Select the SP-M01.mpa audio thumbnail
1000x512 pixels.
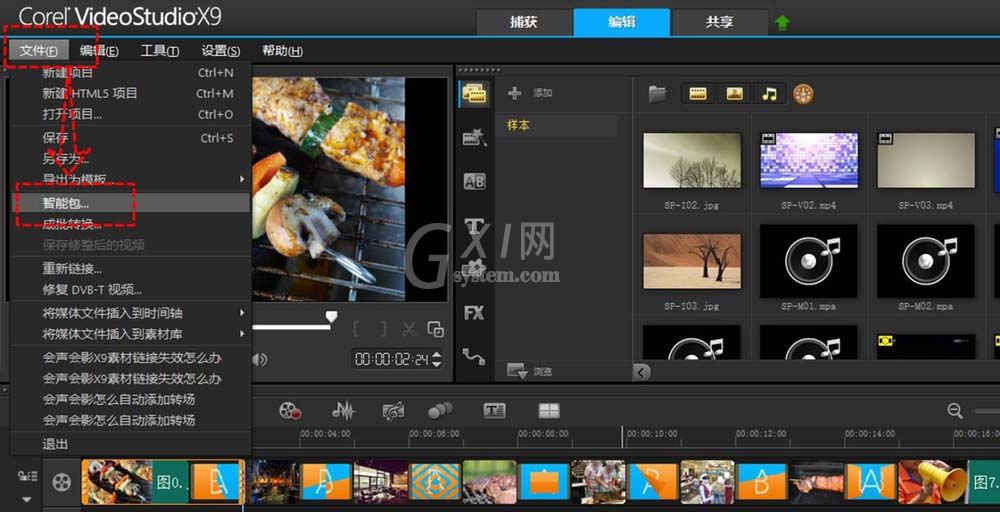click(x=809, y=261)
